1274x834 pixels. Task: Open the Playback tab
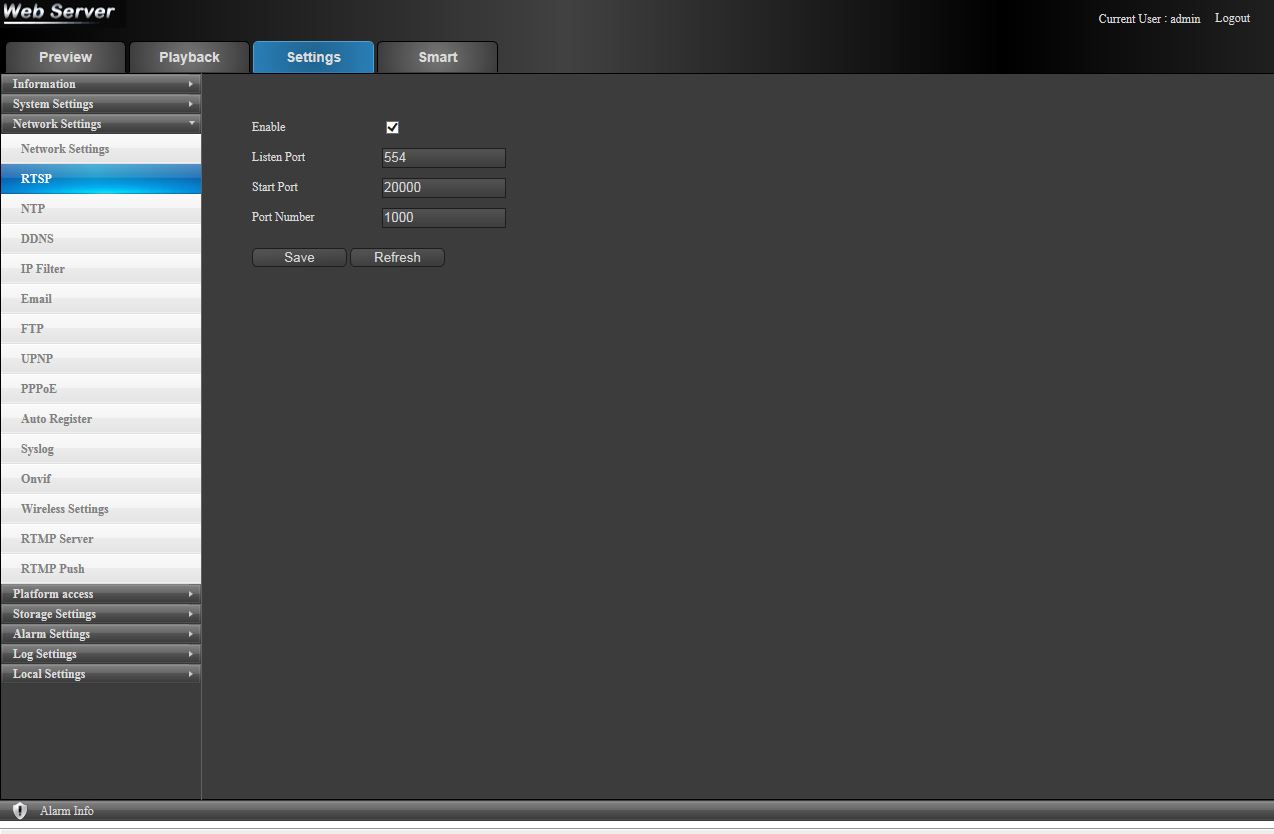[189, 57]
